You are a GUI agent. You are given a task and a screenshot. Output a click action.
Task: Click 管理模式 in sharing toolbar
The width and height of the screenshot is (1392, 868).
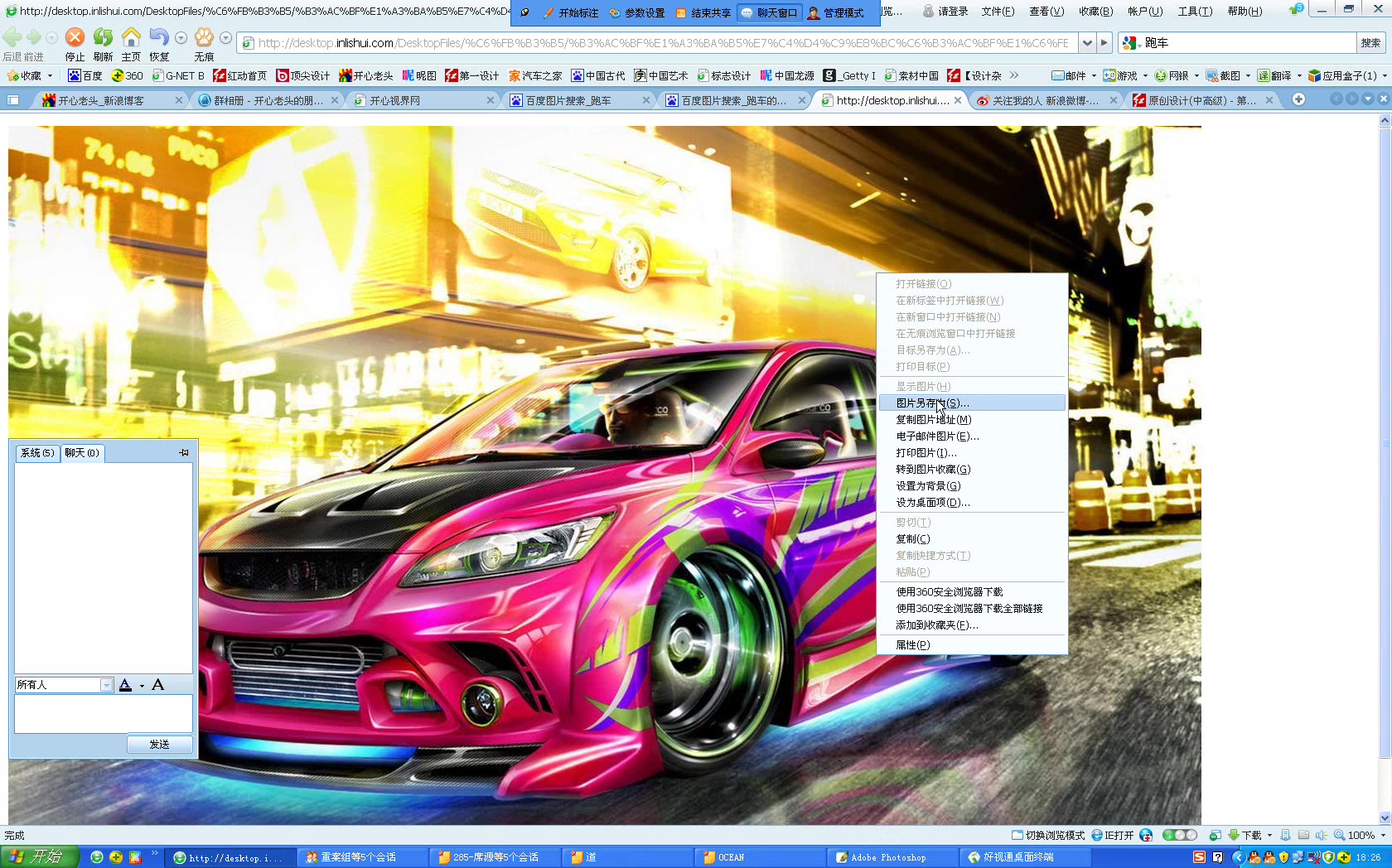coord(836,12)
